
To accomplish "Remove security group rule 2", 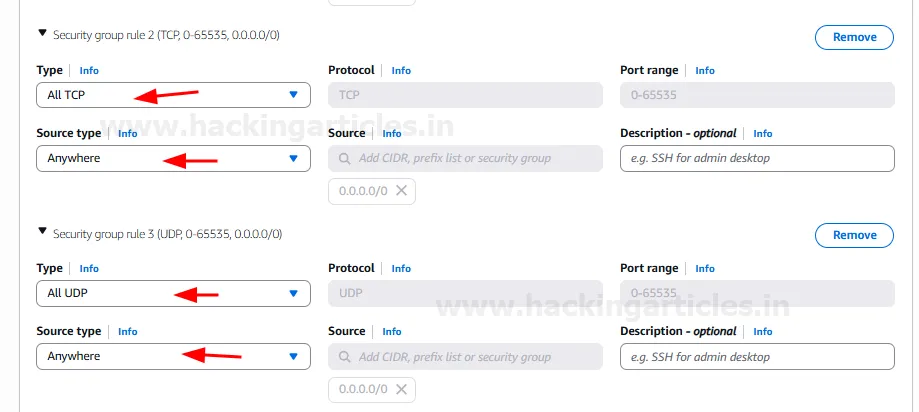I will point(854,38).
